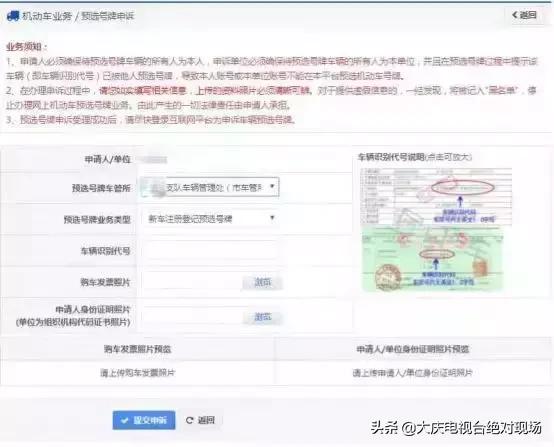Click 浏览 for the applicant ID photo

pyautogui.click(x=263, y=317)
